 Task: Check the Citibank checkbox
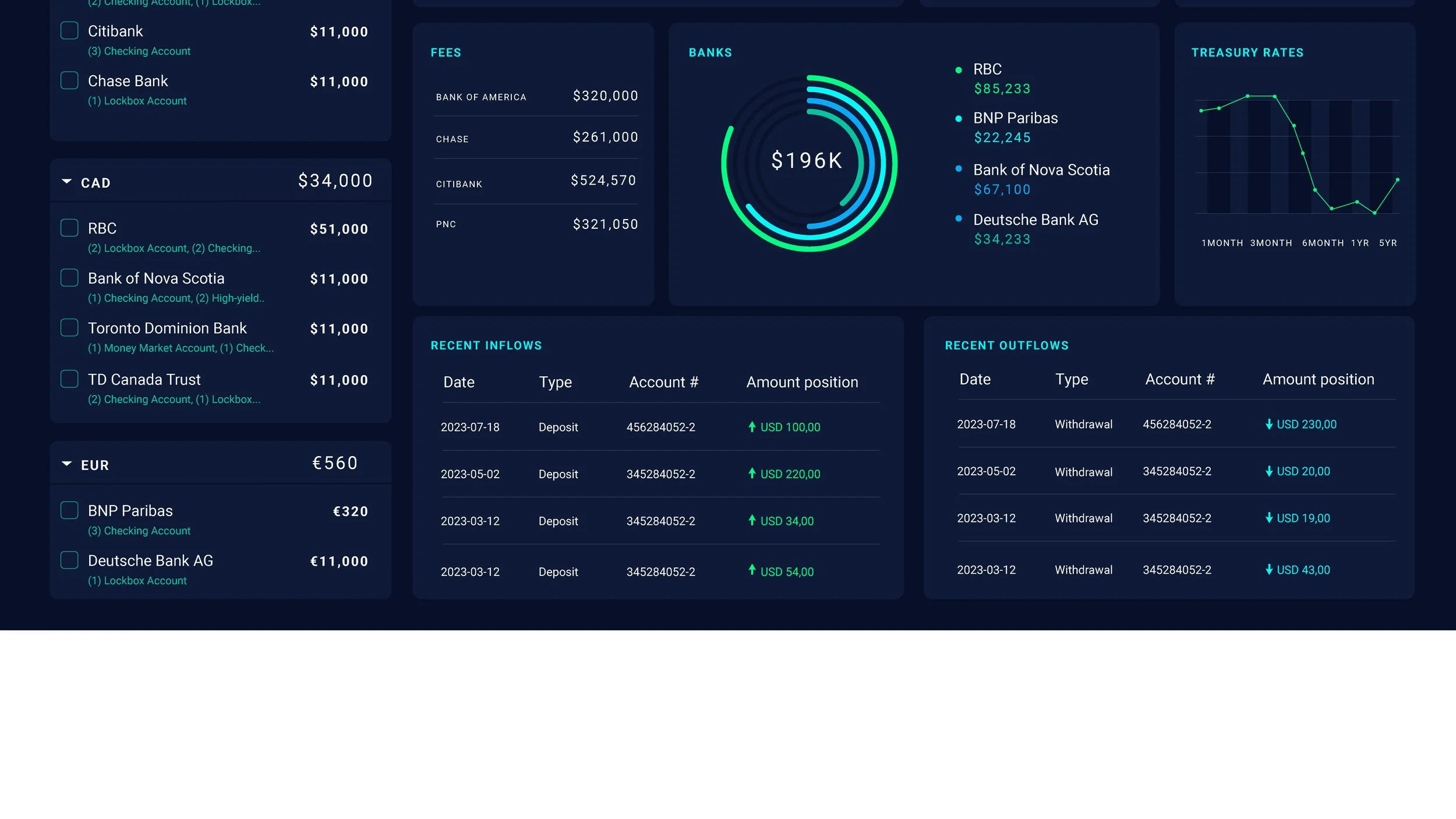69,30
